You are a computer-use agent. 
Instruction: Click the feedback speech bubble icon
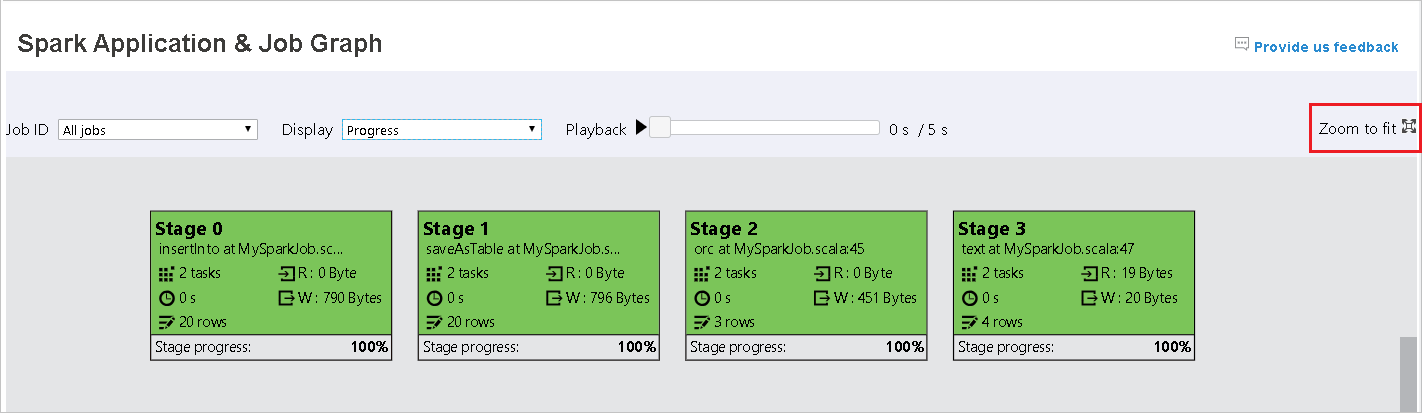click(x=1242, y=45)
